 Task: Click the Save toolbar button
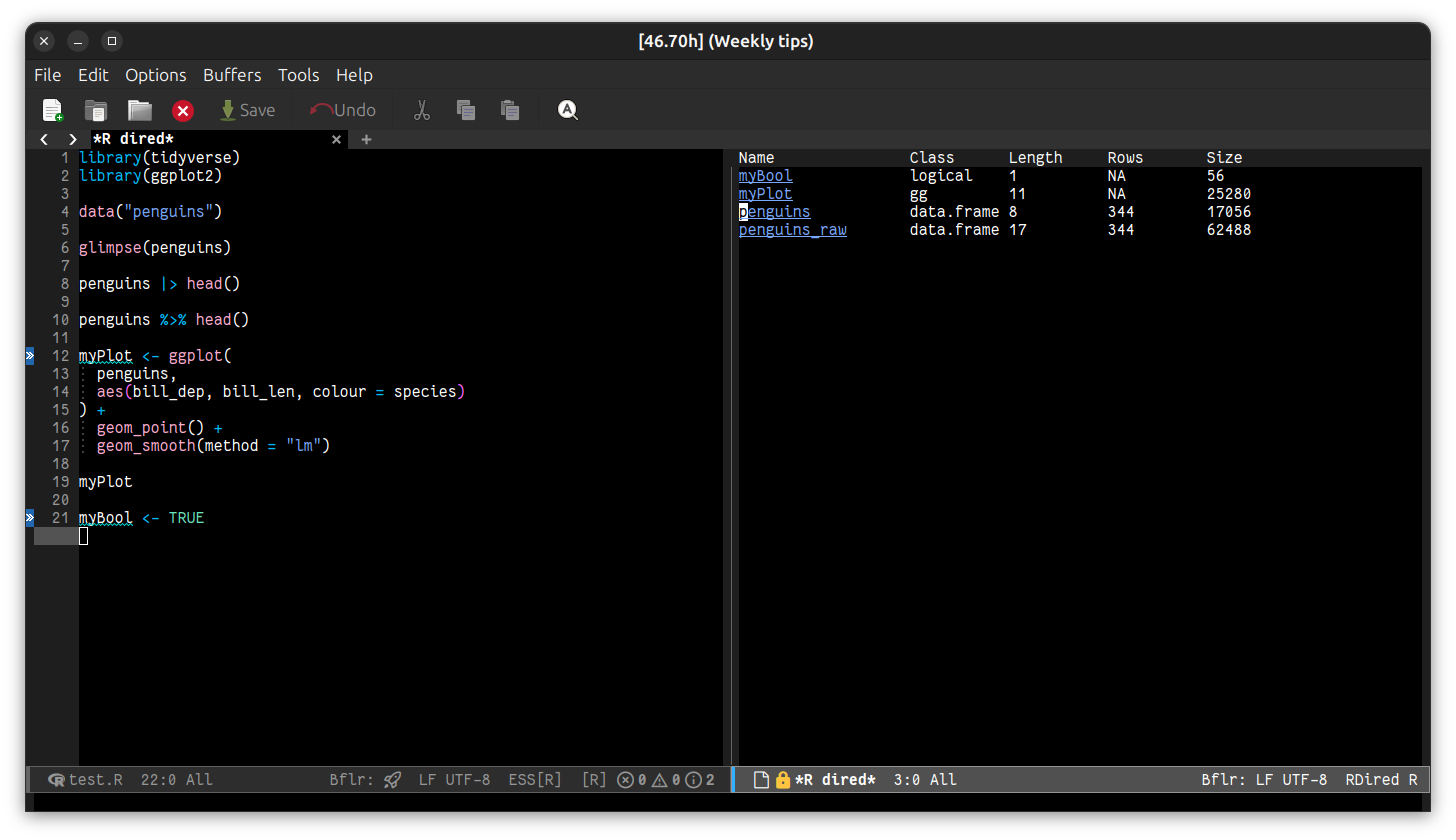coord(247,110)
